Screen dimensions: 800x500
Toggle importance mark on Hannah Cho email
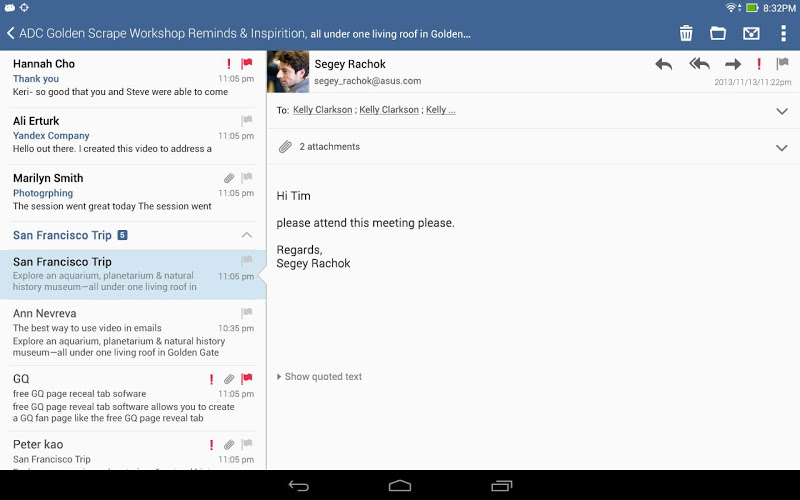229,64
